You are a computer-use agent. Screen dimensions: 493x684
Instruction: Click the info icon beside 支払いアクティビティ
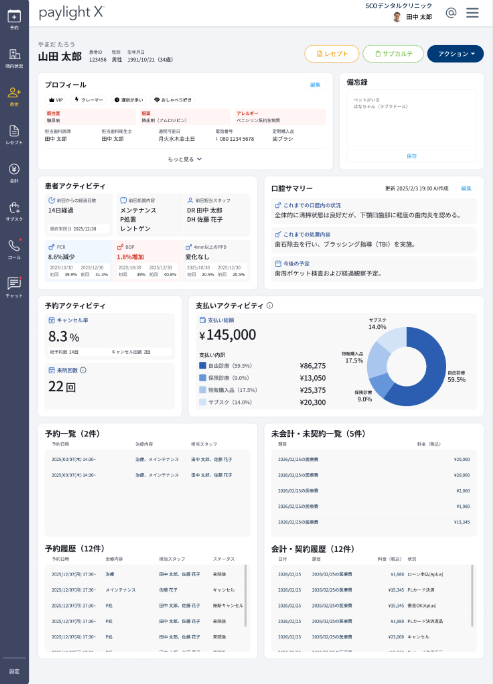coord(270,305)
